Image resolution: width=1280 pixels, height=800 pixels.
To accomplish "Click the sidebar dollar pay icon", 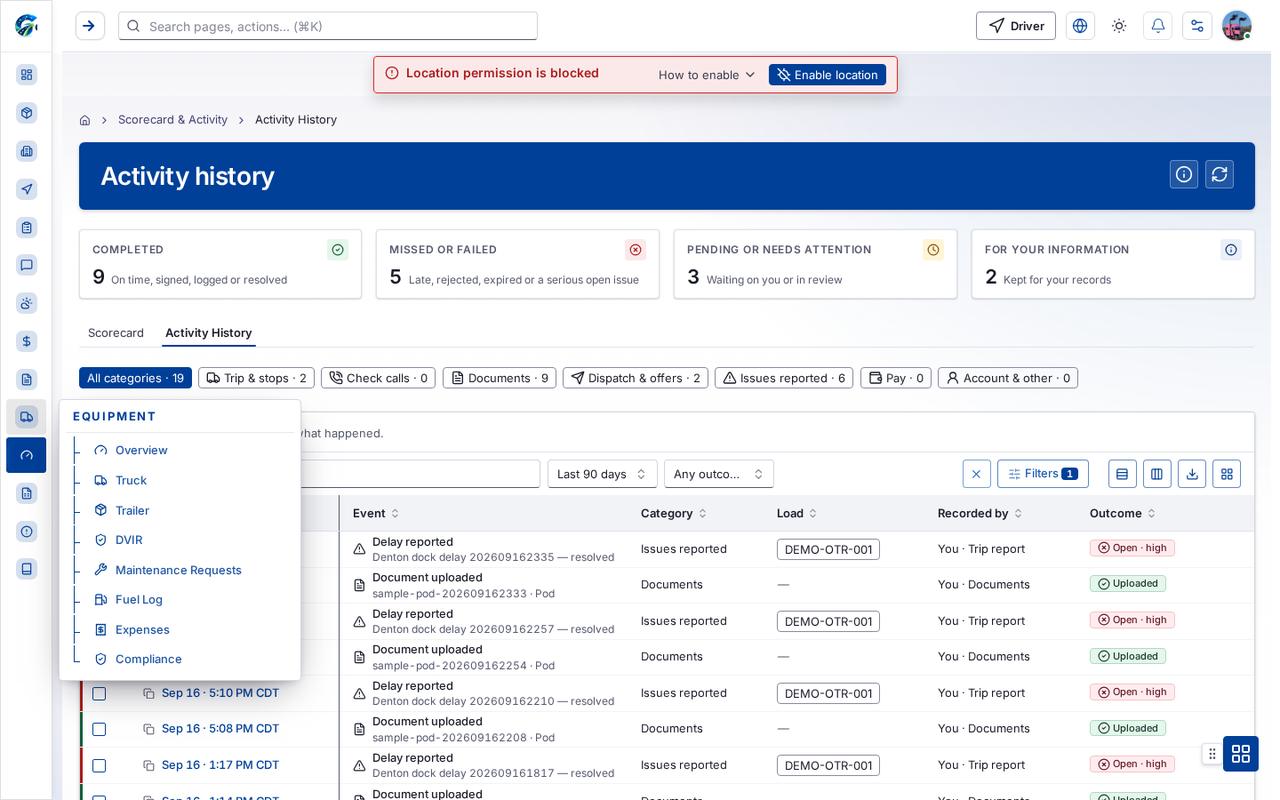I will coord(27,341).
